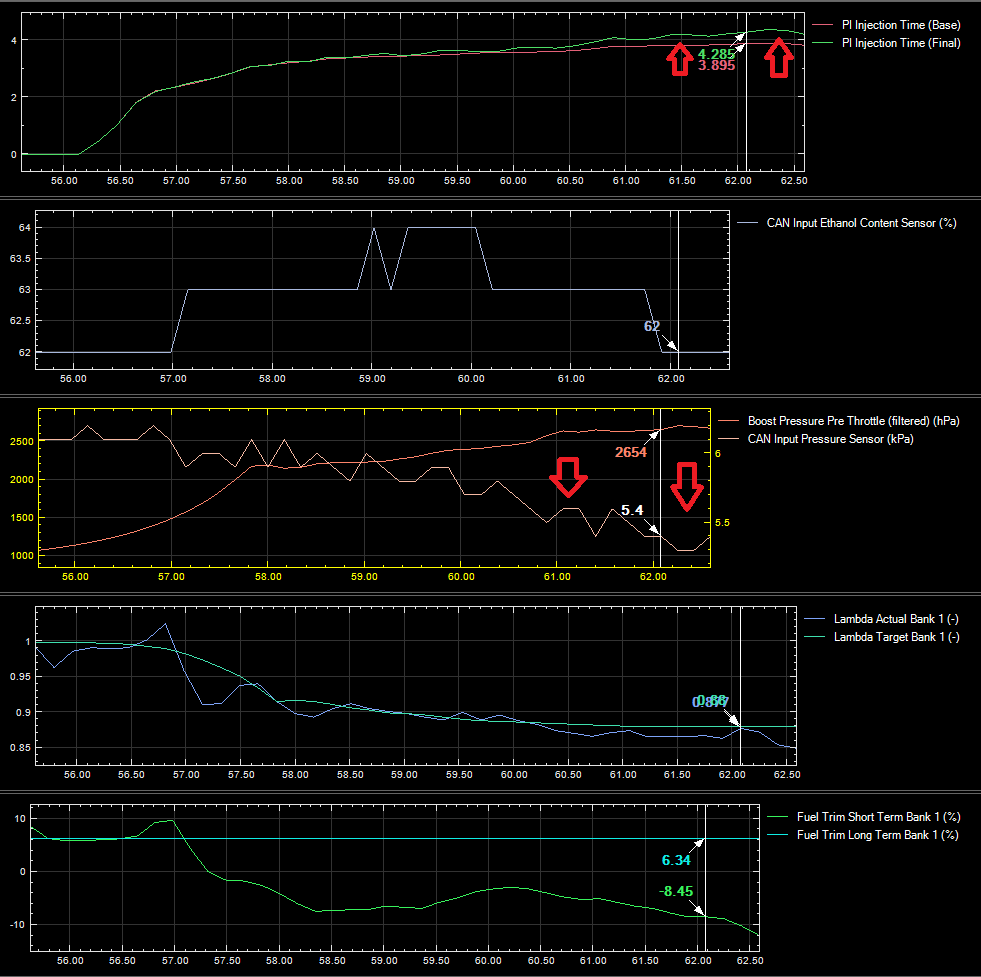Select PI Injection Time (Final) legend entry
The image size is (981, 977).
(x=900, y=43)
